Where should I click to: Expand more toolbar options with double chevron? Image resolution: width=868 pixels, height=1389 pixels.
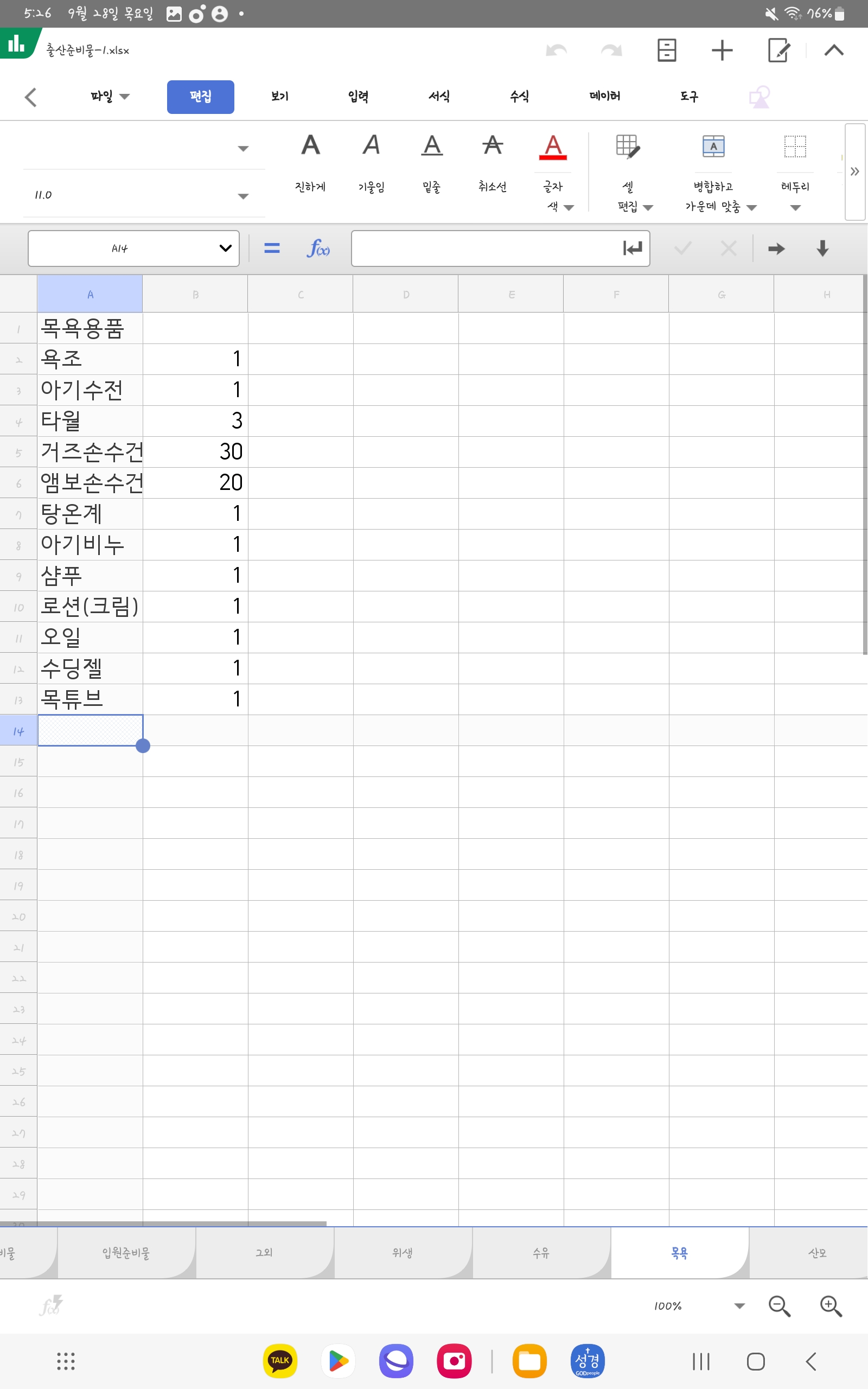(x=854, y=171)
